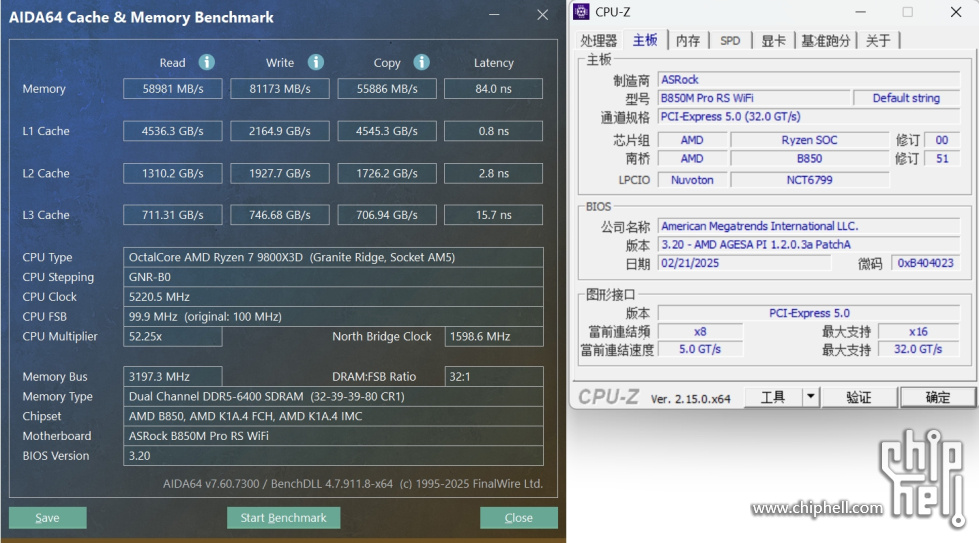Click the CPU Clock field 5220.5 MHz

click(333, 296)
